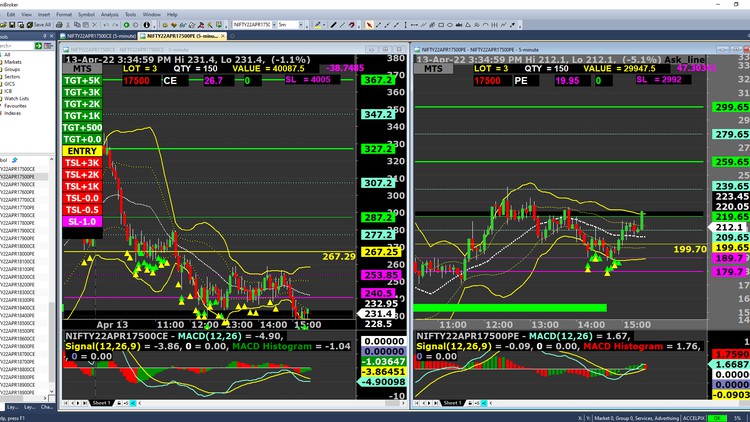The width and height of the screenshot is (750, 422).
Task: Click the Save All toolbar button
Action: click(x=40, y=25)
